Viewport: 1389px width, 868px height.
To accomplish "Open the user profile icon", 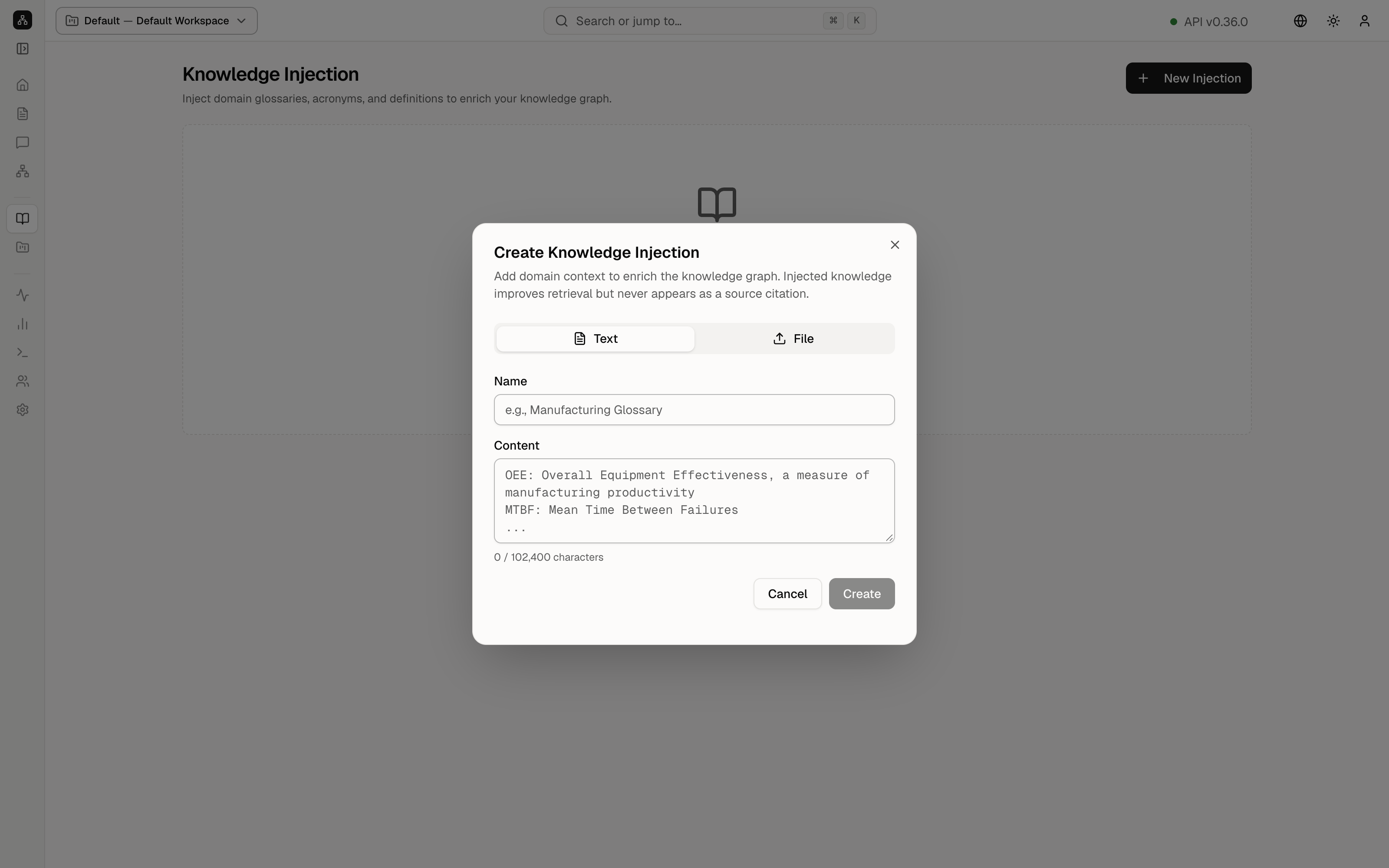I will pos(1365,21).
